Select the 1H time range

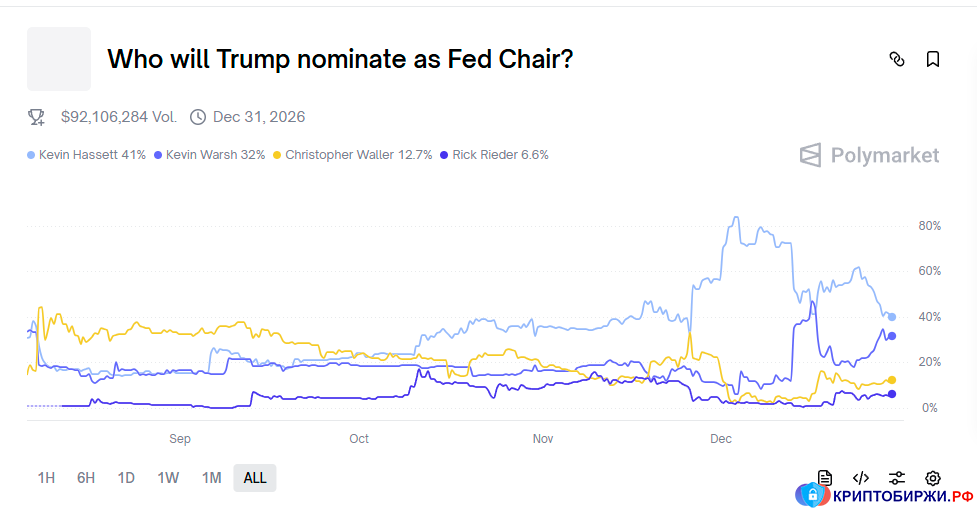click(46, 478)
